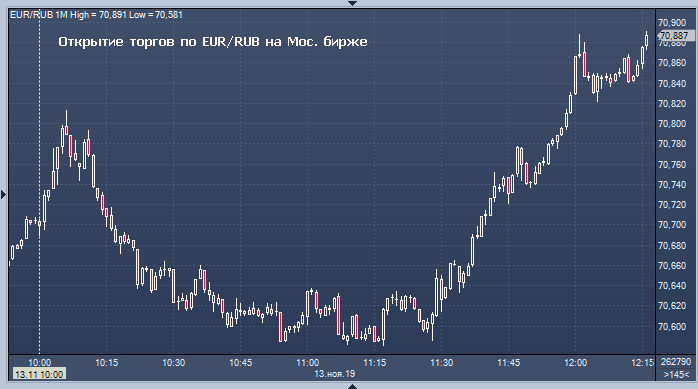Click the 10:30 time axis label
Image resolution: width=698 pixels, height=389 pixels.
pos(174,363)
